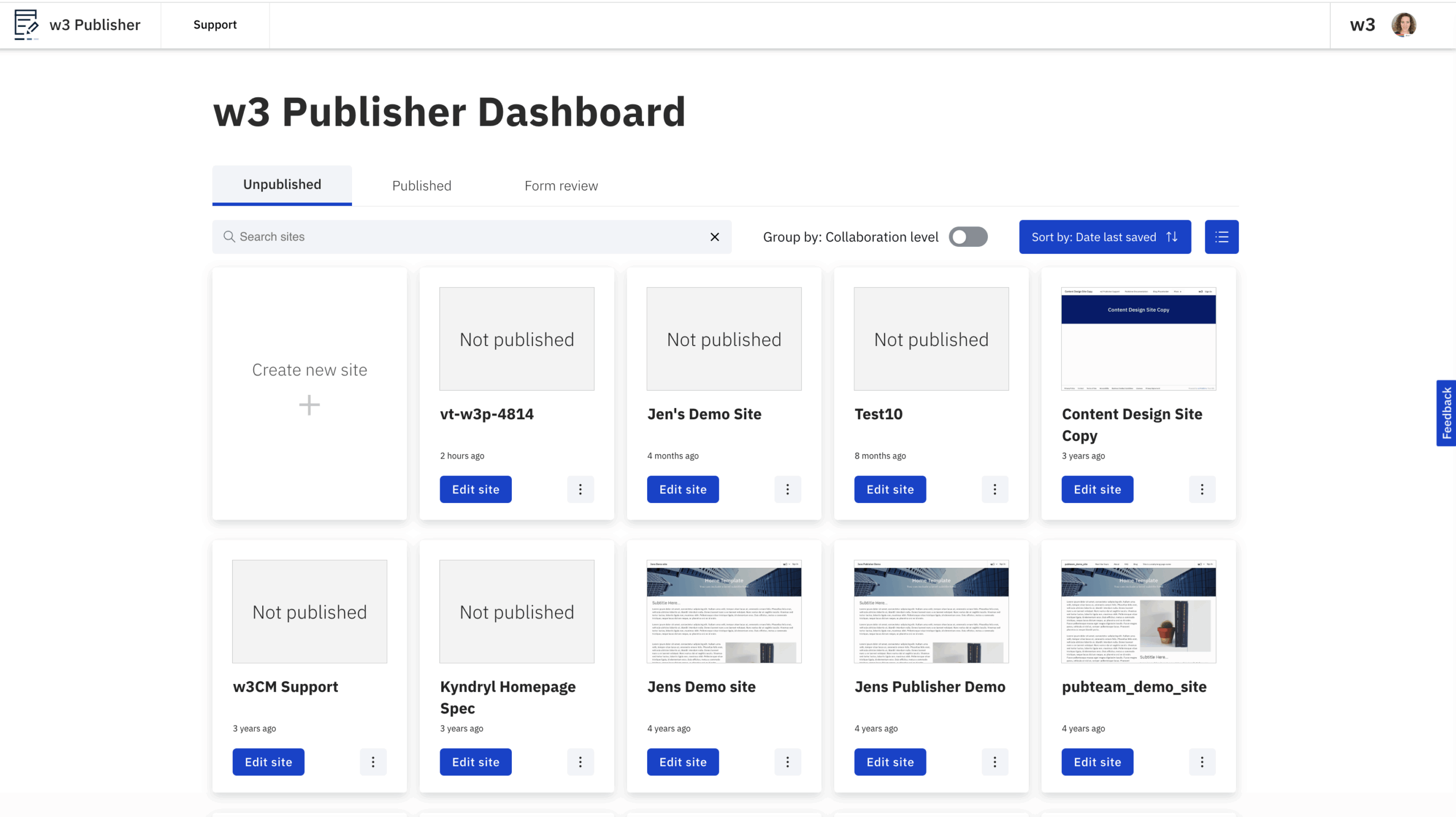Click the sort direction arrows icon
The image size is (1456, 817).
click(x=1172, y=237)
